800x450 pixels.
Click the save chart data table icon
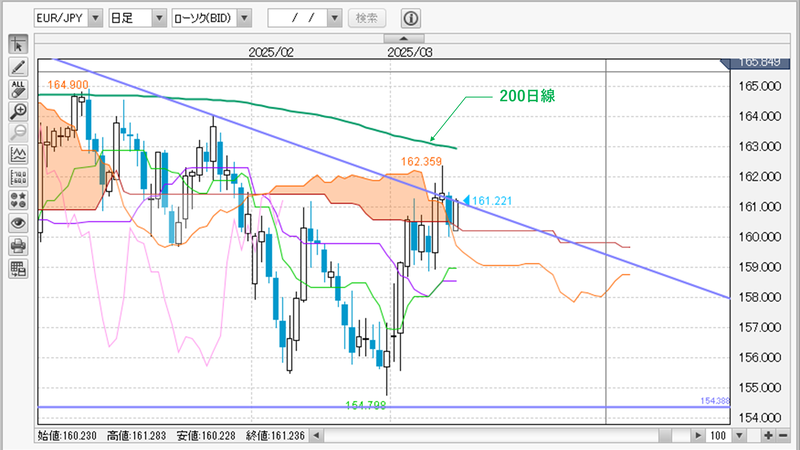coord(18,268)
